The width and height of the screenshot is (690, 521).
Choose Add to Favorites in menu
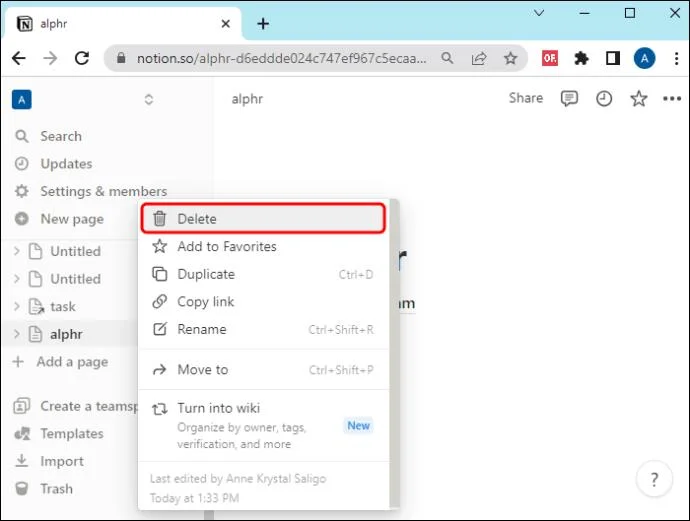point(263,246)
